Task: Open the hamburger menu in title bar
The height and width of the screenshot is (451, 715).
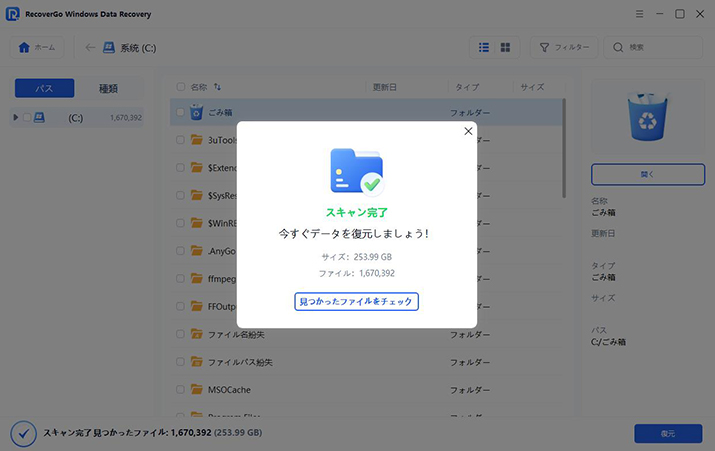Action: point(640,14)
